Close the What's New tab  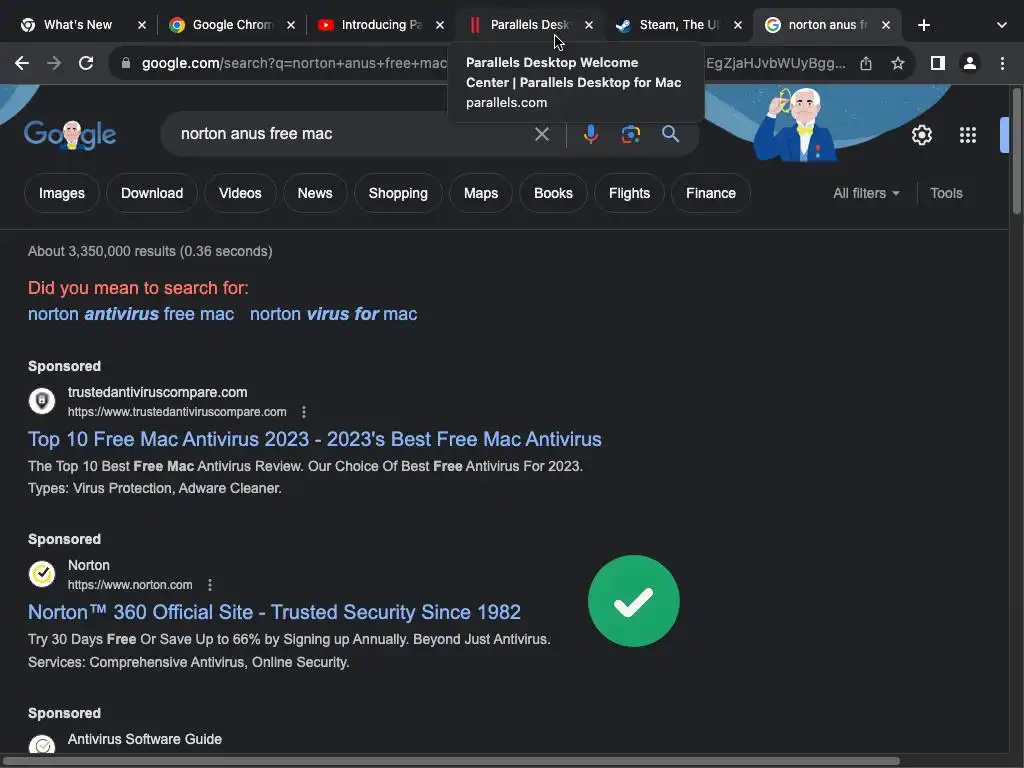click(142, 25)
